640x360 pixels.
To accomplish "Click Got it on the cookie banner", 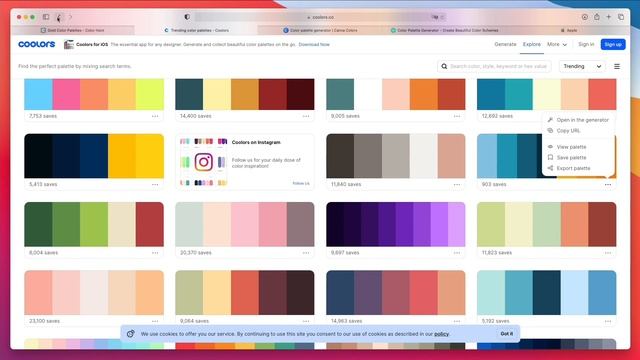I will (x=507, y=334).
